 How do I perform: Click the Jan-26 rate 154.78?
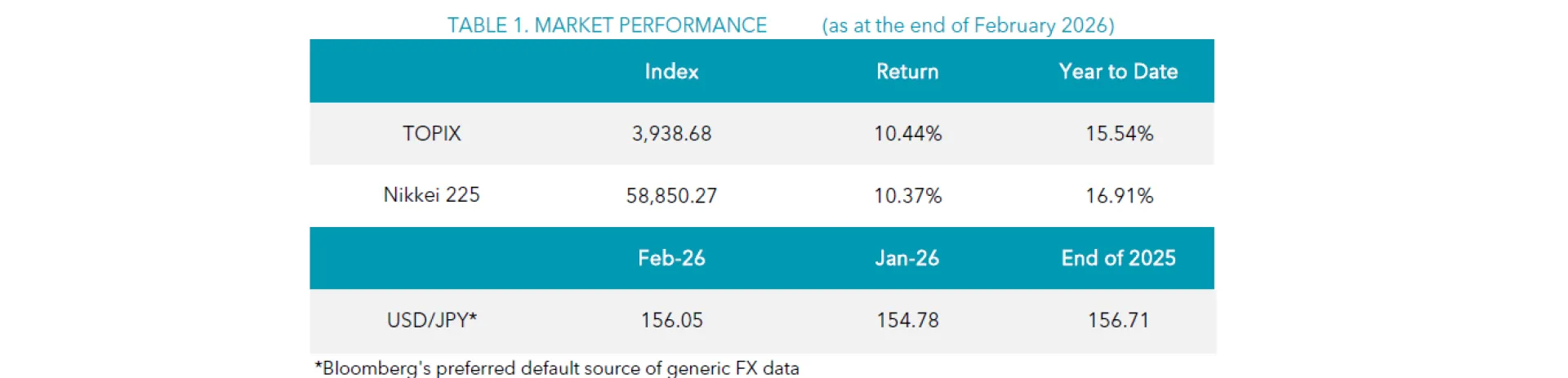907,320
